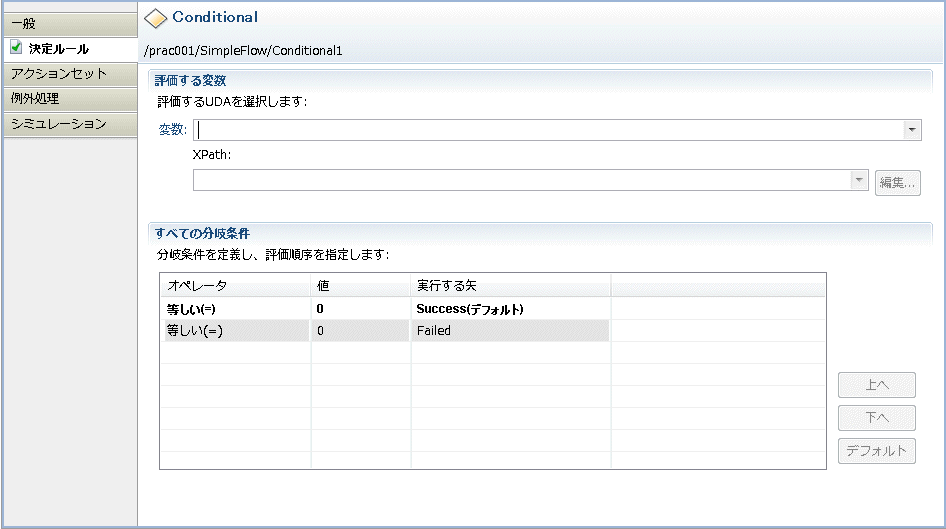The width and height of the screenshot is (946, 529).
Task: Click the すべての分岐条件 section header
Action: tap(202, 233)
